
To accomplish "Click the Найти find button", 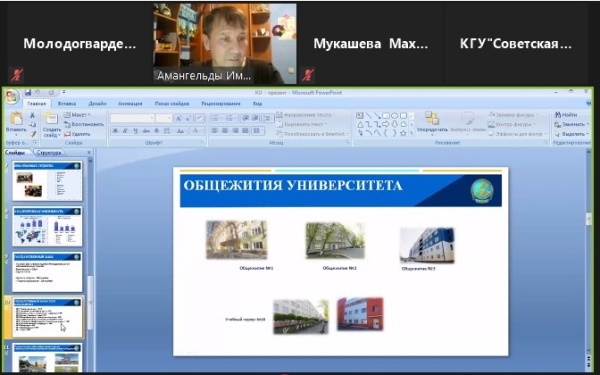I will pos(566,115).
